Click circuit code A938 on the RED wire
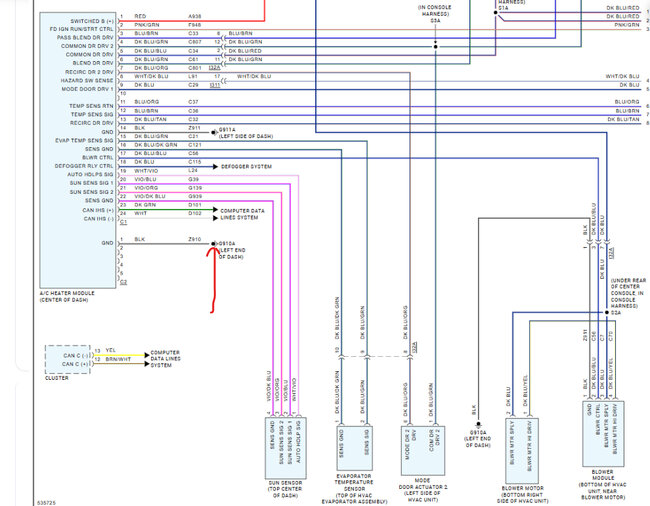This screenshot has width=650, height=506. [194, 17]
